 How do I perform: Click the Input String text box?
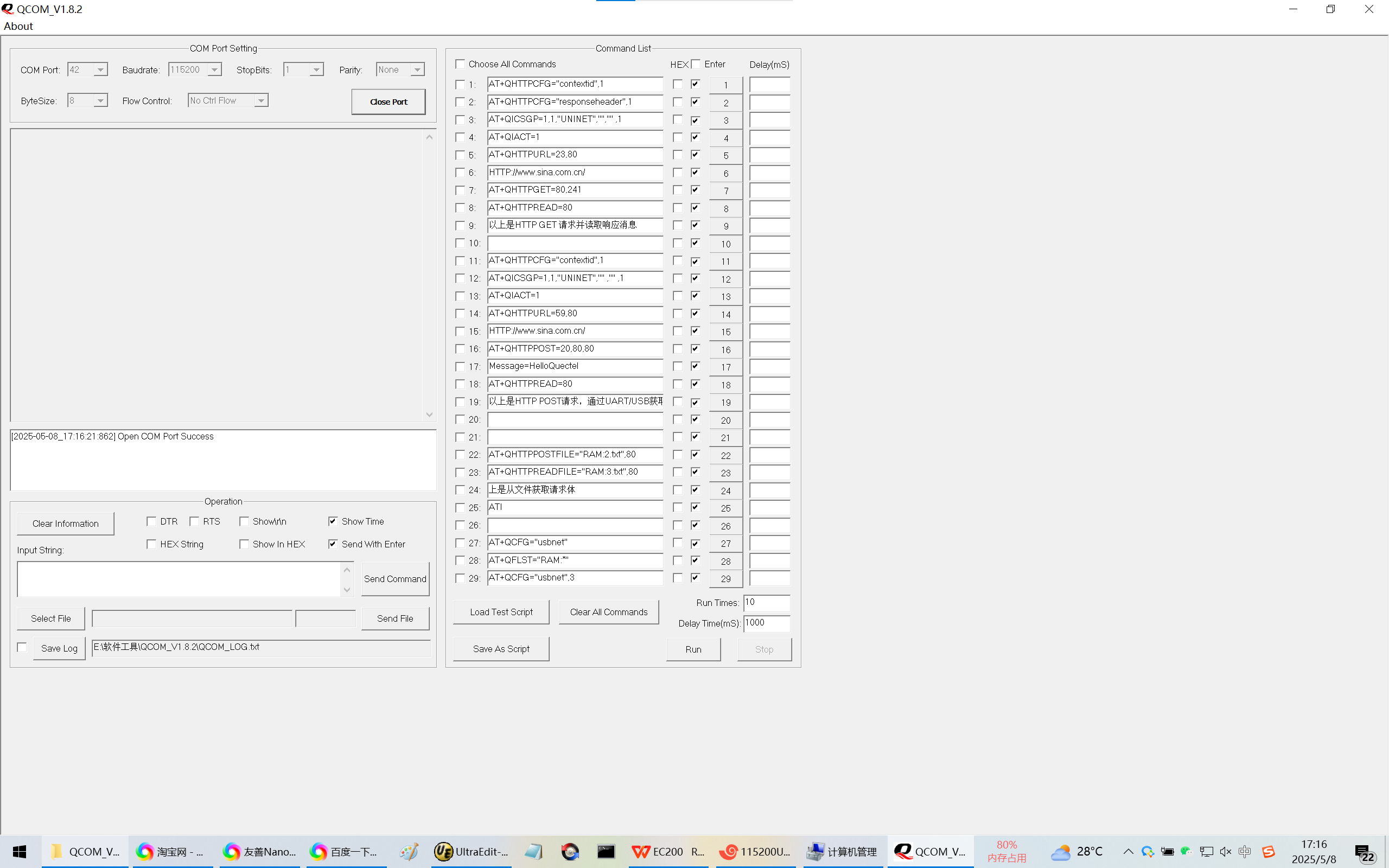click(x=179, y=579)
